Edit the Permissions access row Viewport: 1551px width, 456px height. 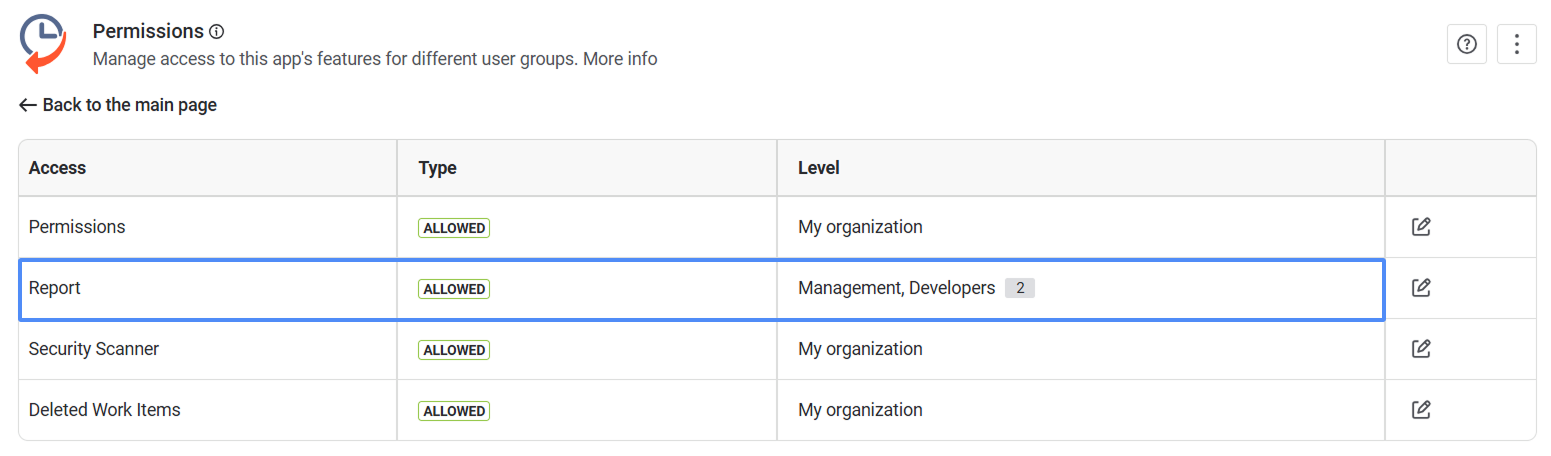(x=1420, y=227)
